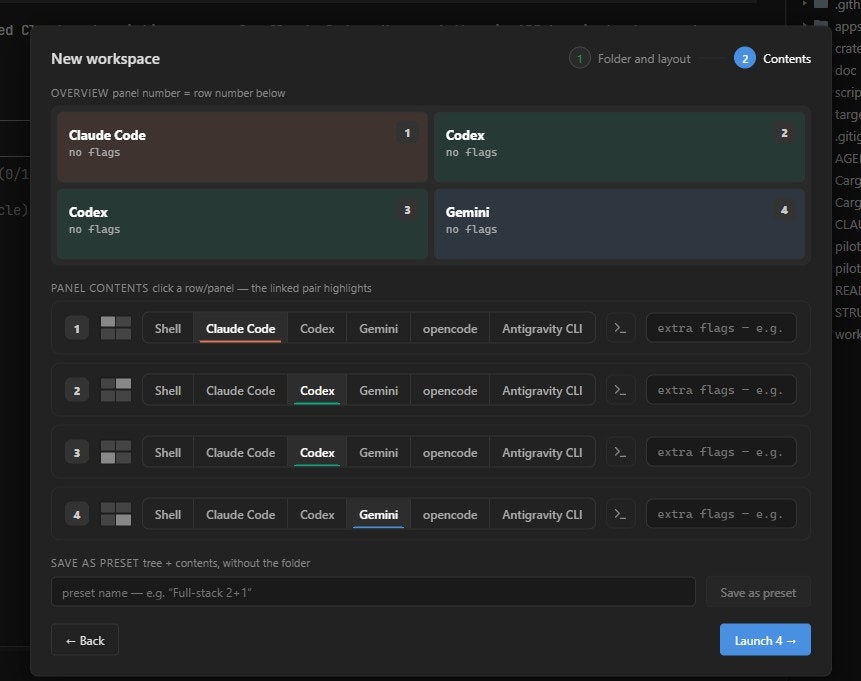Choose Codex in row 1
The height and width of the screenshot is (681, 861).
point(317,328)
